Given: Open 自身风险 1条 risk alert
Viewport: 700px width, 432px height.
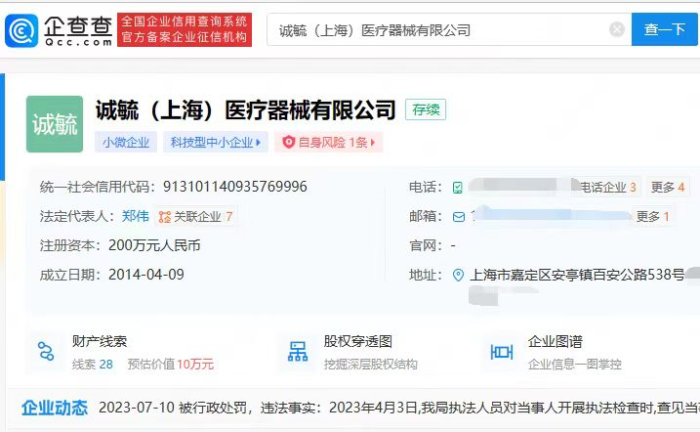Looking at the screenshot, I should pos(329,142).
